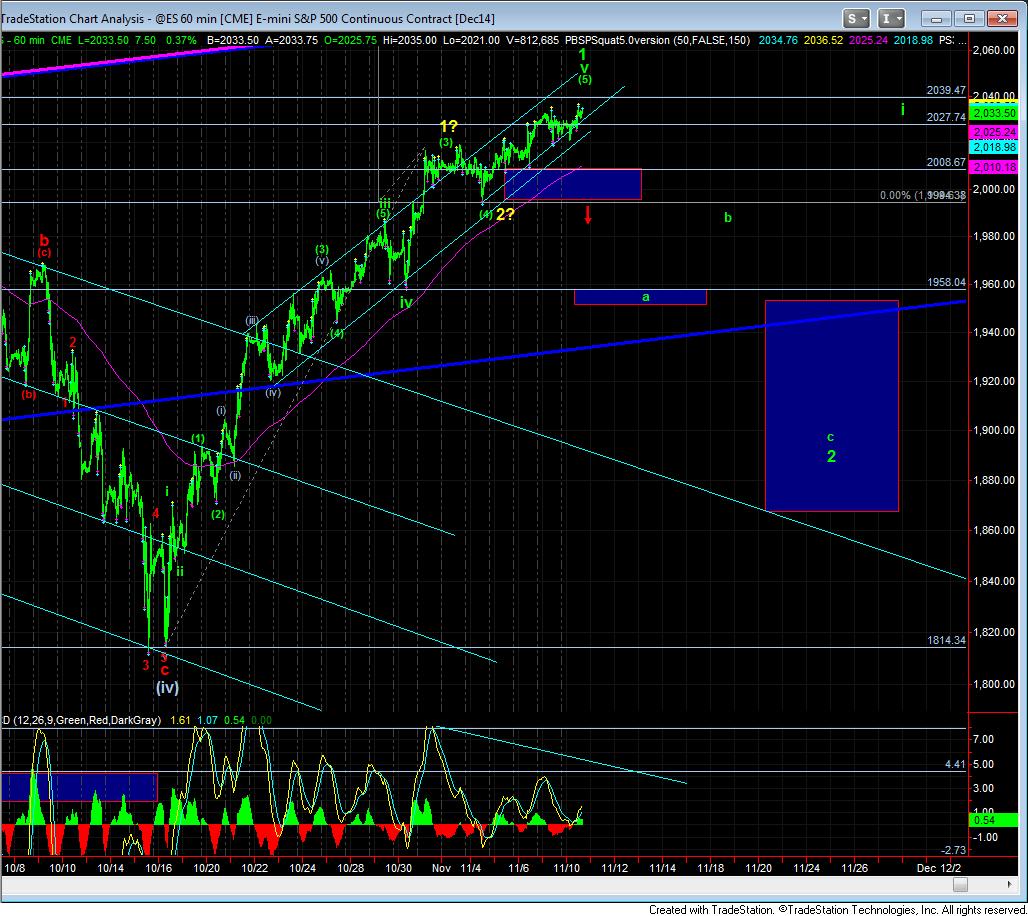
Task: Select the large white (iv) wave label
Action: pos(167,687)
